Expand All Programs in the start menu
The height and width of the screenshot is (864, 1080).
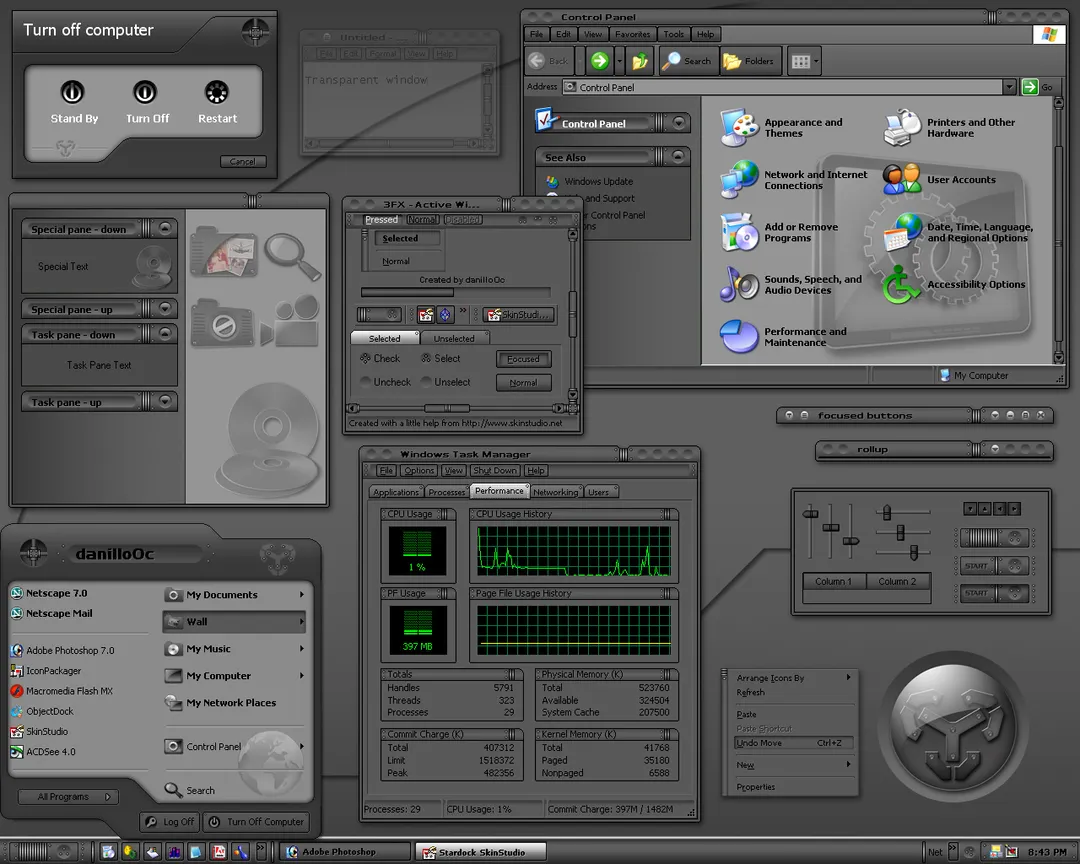point(68,796)
